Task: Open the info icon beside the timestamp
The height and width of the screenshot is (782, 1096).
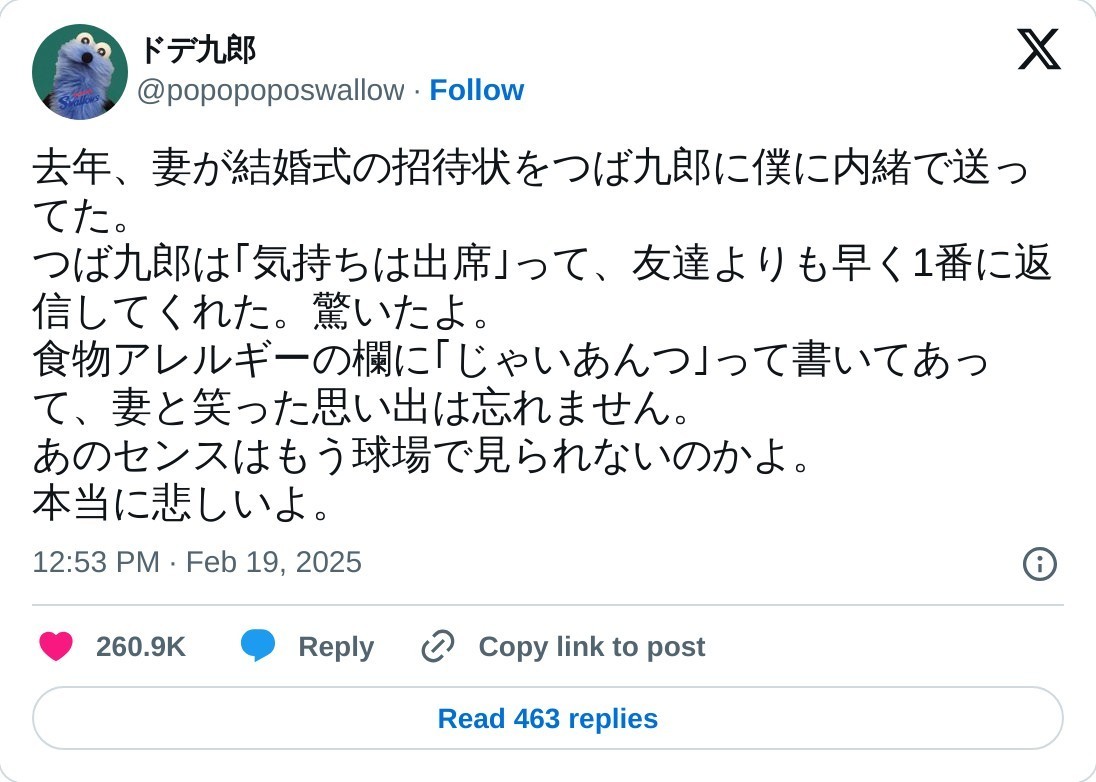Action: point(1039,564)
